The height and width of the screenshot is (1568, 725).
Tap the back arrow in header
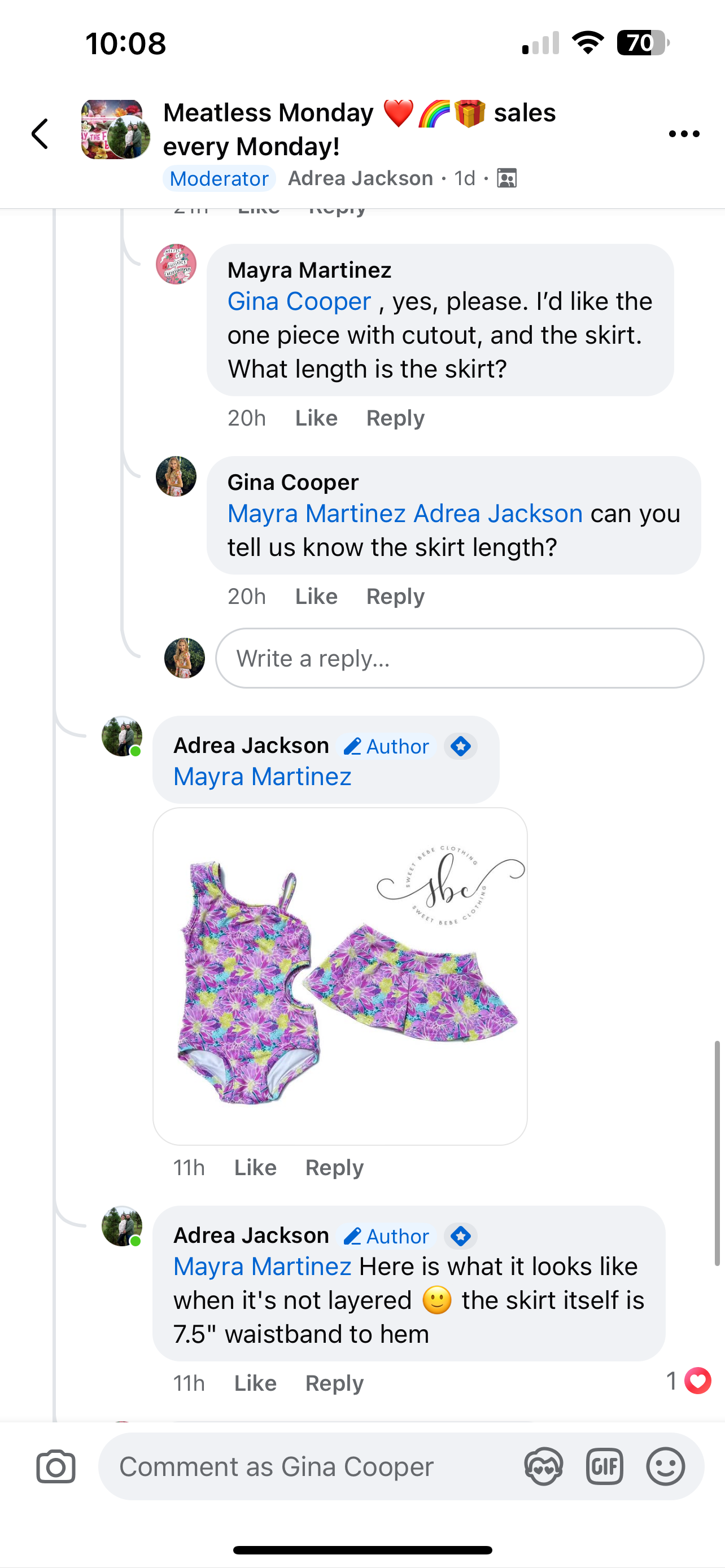[40, 134]
